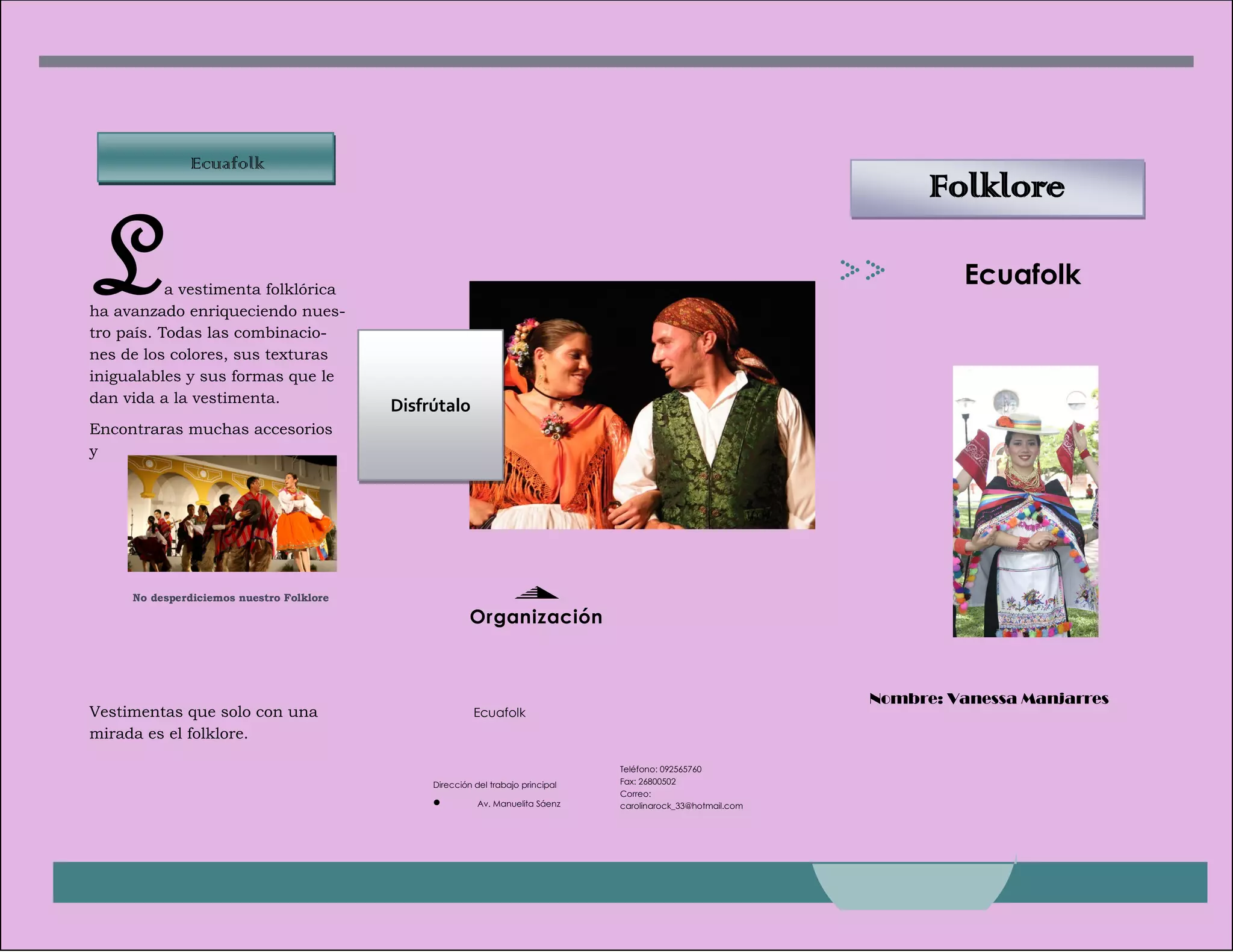This screenshot has height=952, width=1233.
Task: Click the gray horizontal bar at top
Action: (x=615, y=61)
